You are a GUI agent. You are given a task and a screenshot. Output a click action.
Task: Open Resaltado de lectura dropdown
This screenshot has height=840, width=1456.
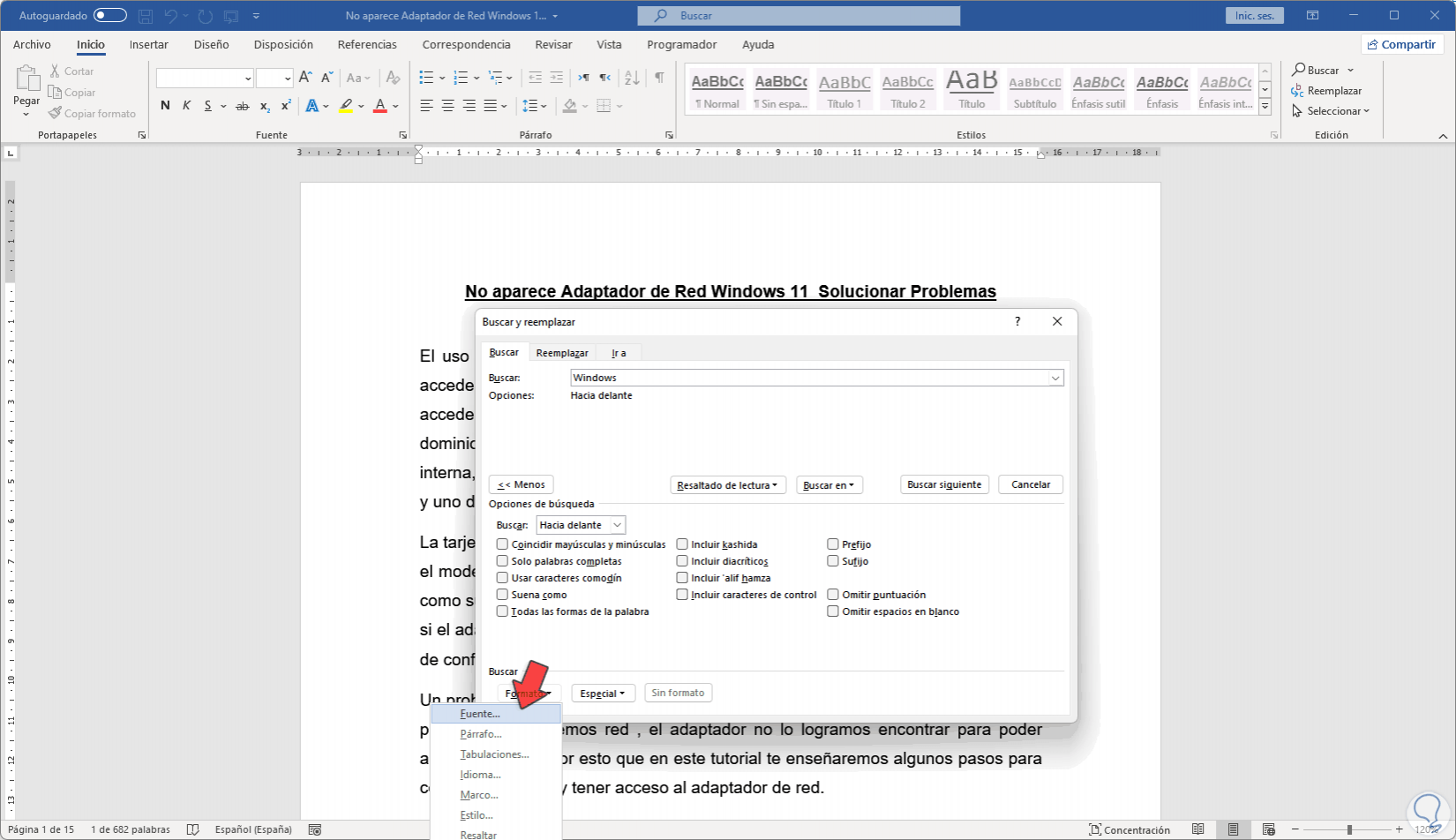[728, 485]
